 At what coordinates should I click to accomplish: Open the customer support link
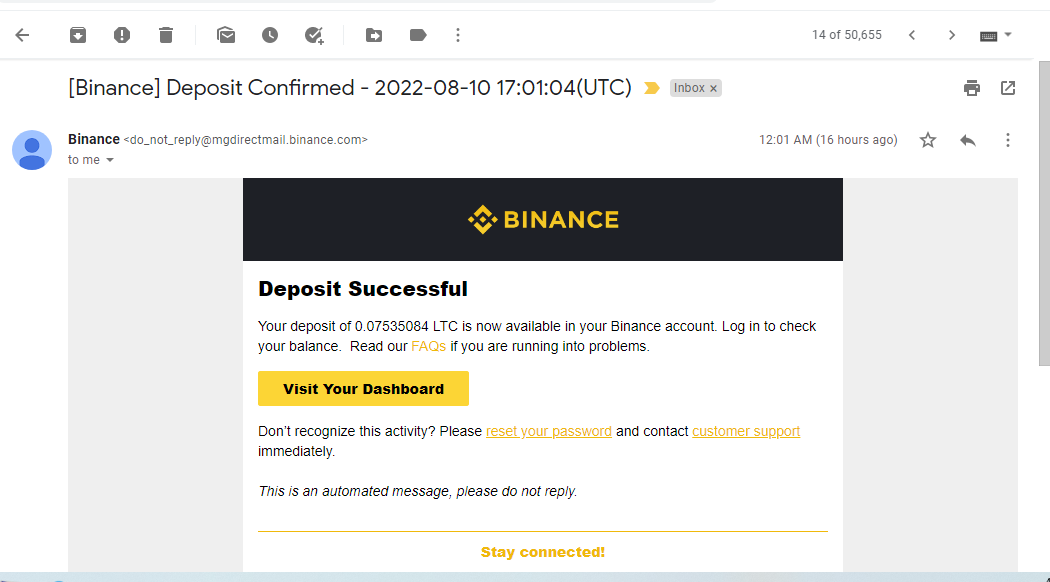746,431
